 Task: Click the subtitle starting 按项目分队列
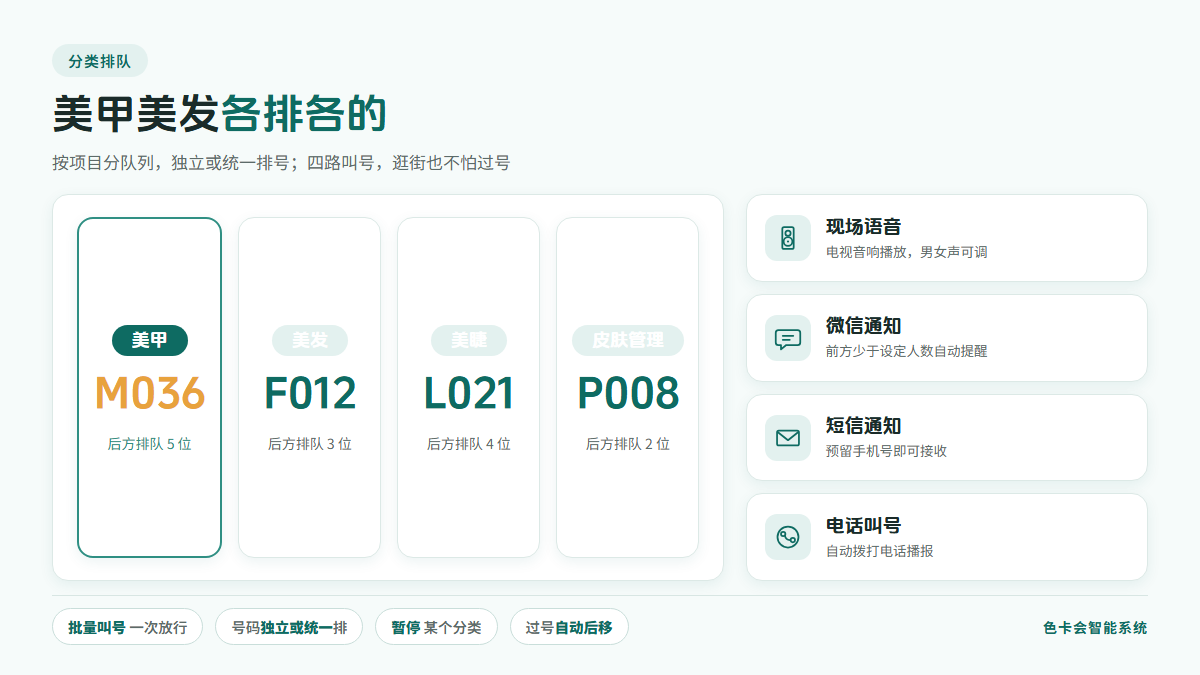click(x=281, y=162)
